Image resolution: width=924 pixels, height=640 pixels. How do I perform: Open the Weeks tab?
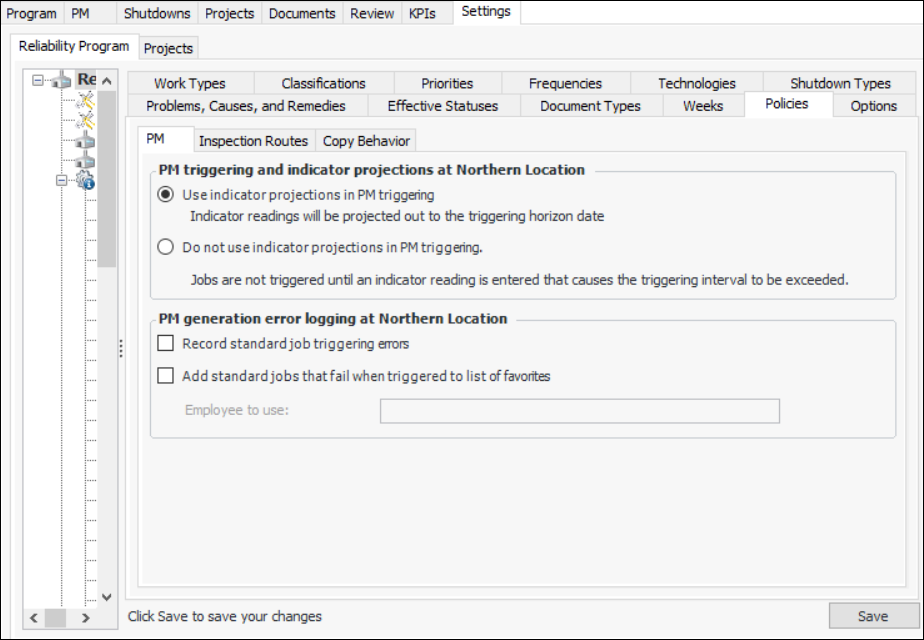(x=703, y=105)
